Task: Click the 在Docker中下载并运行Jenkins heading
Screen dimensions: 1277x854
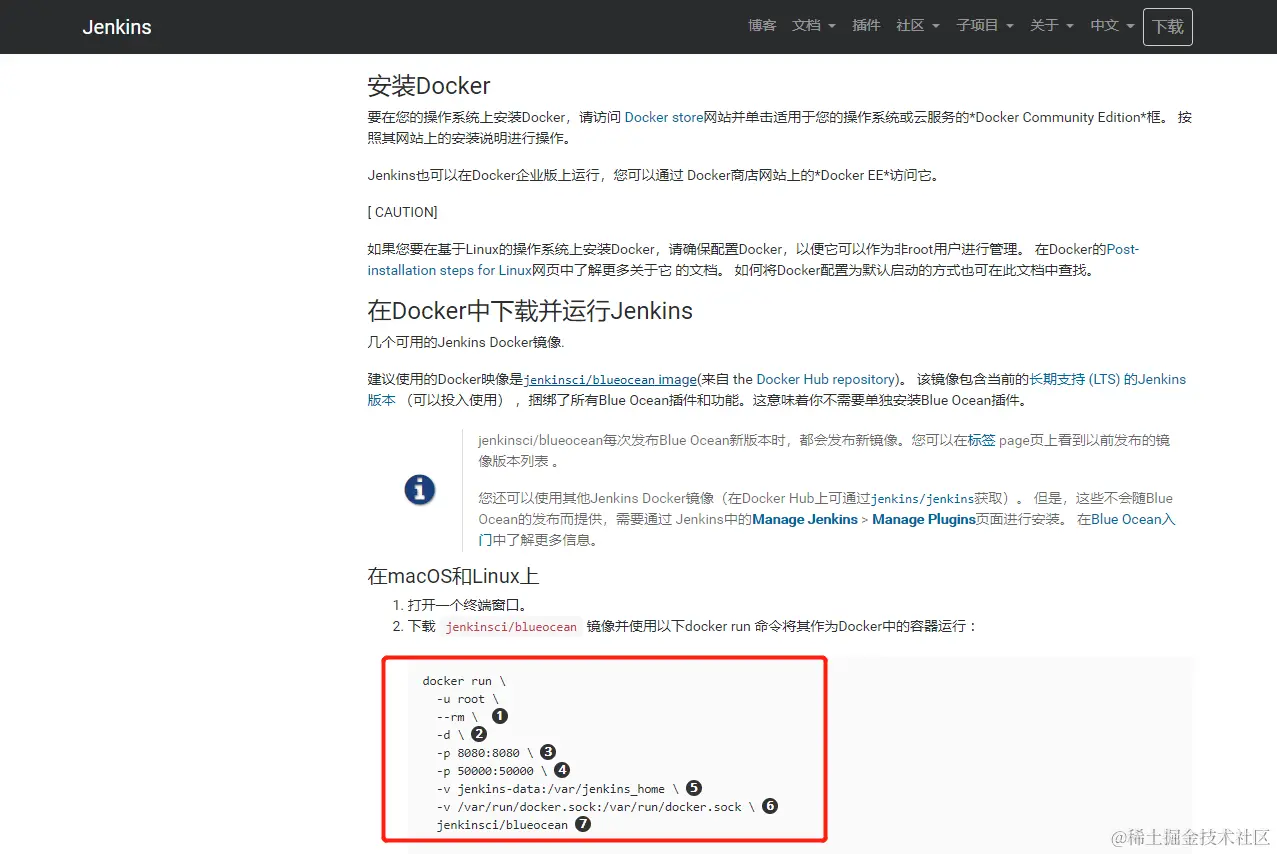Action: 530,311
